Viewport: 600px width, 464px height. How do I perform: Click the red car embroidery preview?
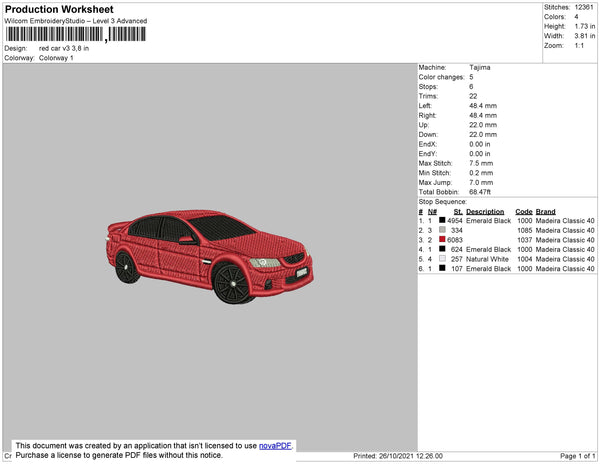click(x=210, y=257)
